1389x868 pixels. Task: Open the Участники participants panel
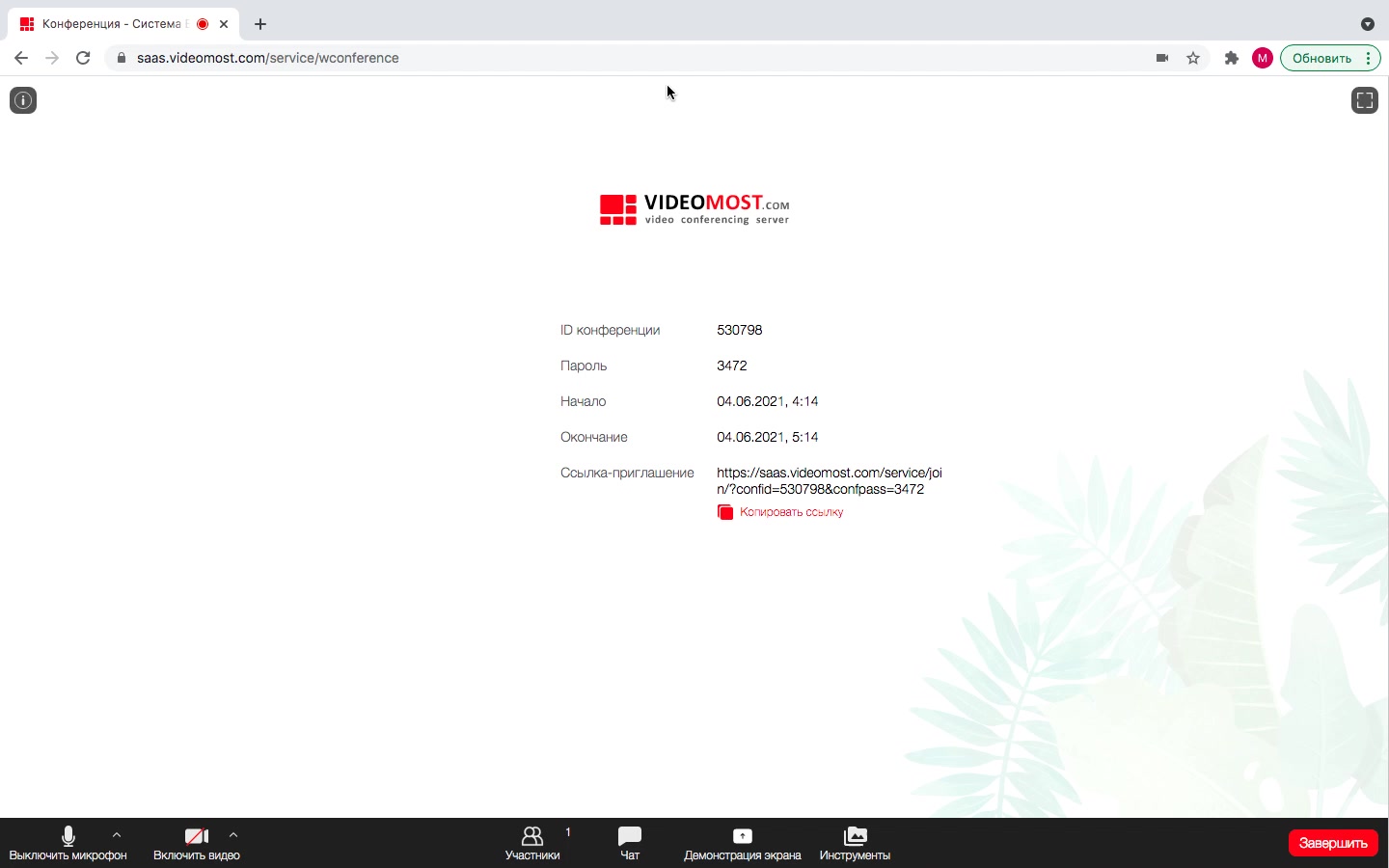[x=532, y=843]
